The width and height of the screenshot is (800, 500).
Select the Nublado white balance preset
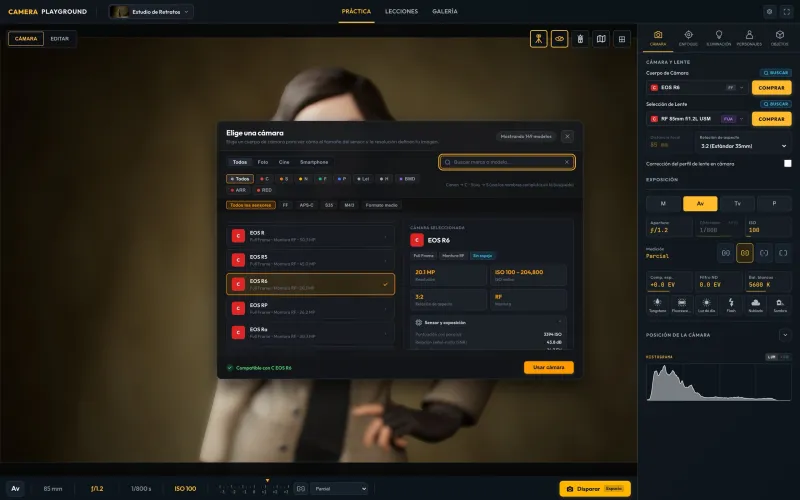pos(756,305)
